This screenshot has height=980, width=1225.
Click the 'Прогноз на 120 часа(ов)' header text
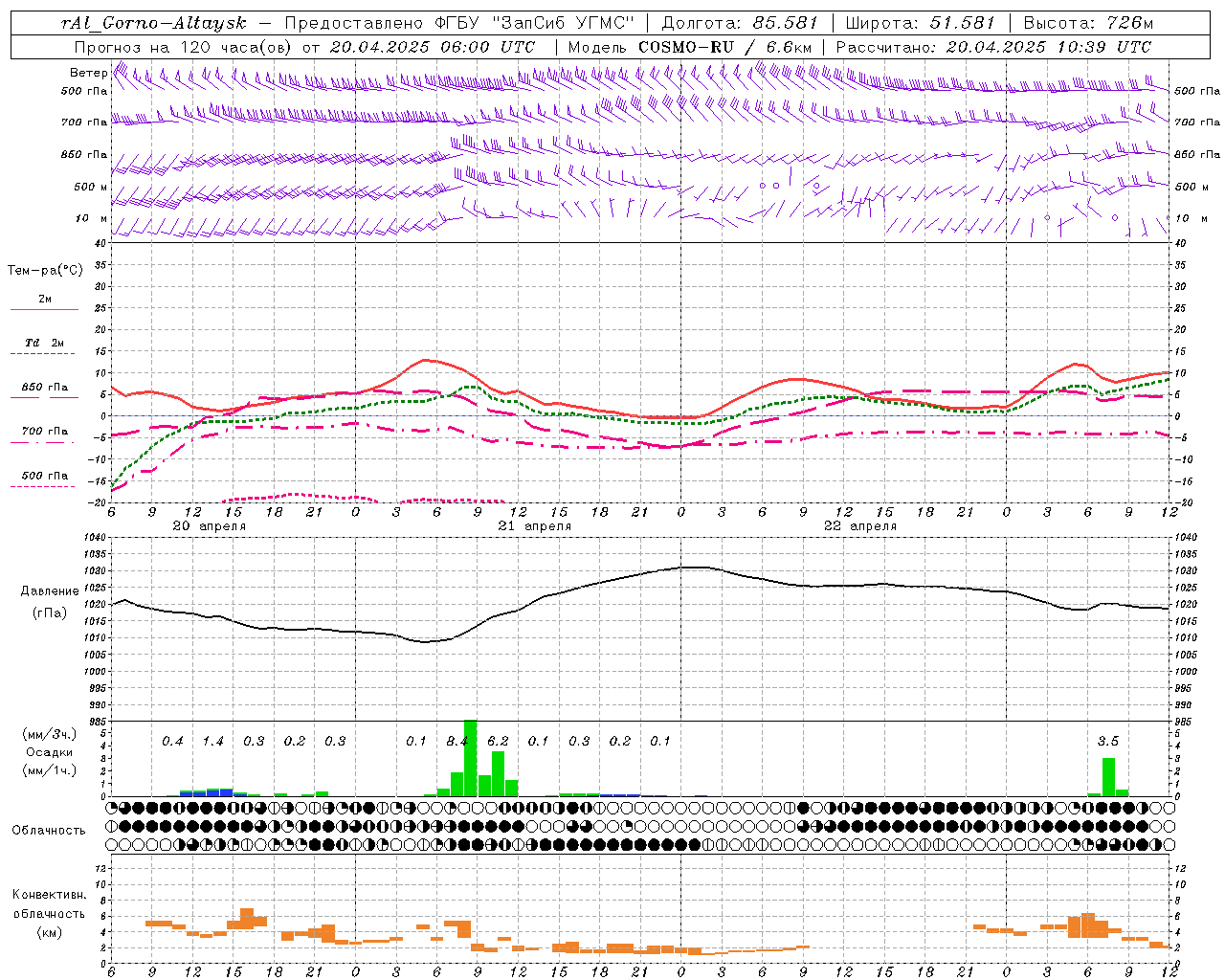184,47
